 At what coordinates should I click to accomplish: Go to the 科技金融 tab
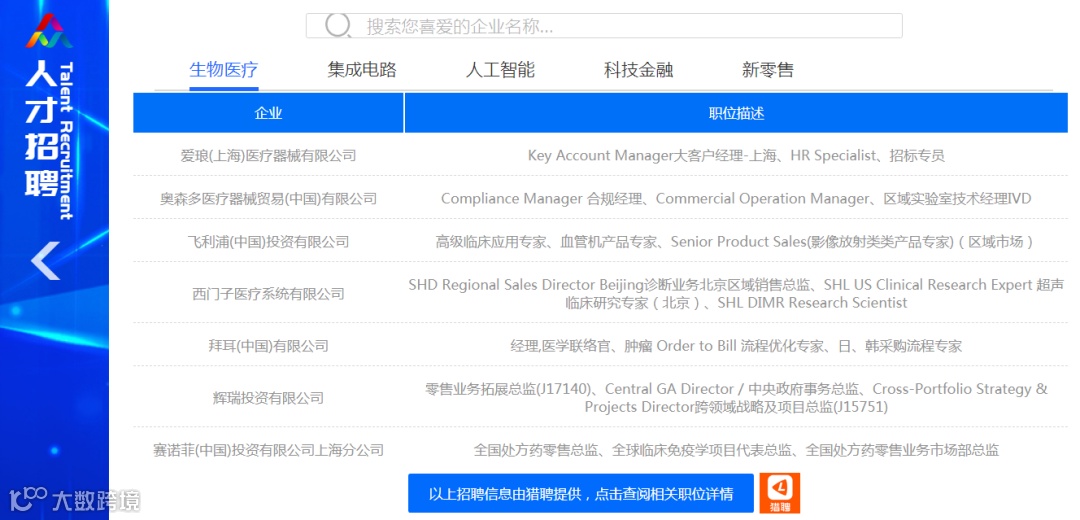pos(638,70)
